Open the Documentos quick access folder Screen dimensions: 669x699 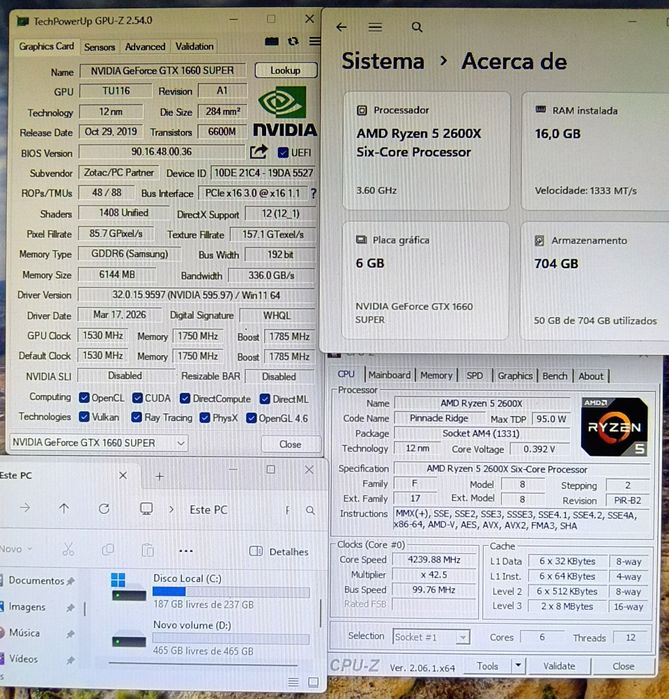coord(37,580)
